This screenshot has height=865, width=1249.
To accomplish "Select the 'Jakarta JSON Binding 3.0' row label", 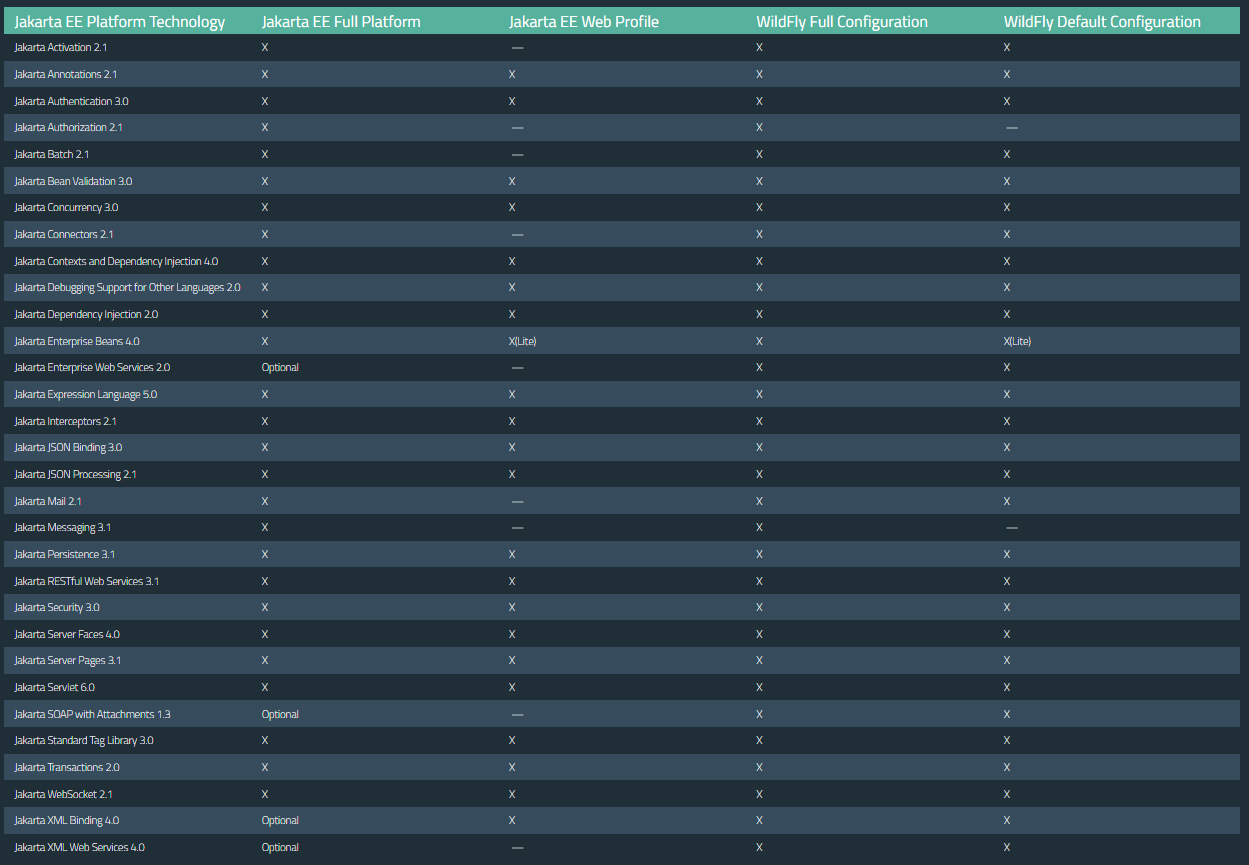I will 68,448.
